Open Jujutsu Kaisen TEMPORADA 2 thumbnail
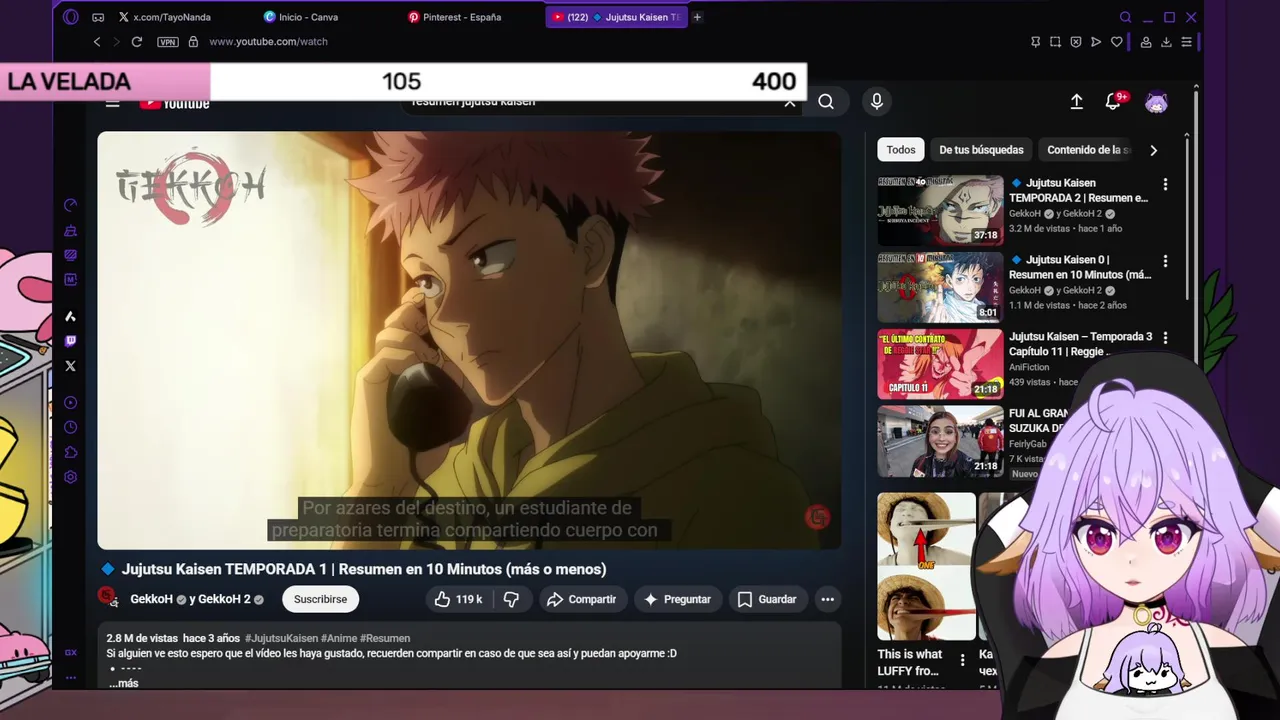 [940, 210]
